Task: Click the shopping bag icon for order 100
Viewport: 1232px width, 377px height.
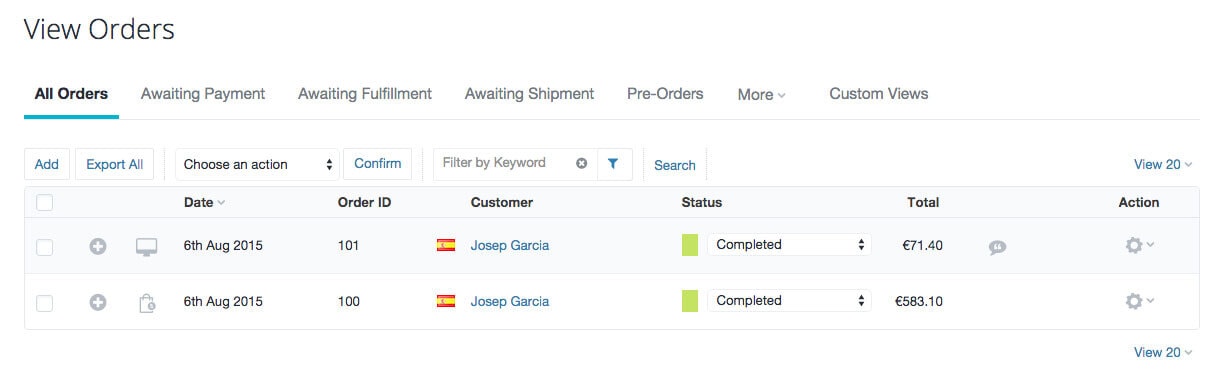Action: [147, 302]
